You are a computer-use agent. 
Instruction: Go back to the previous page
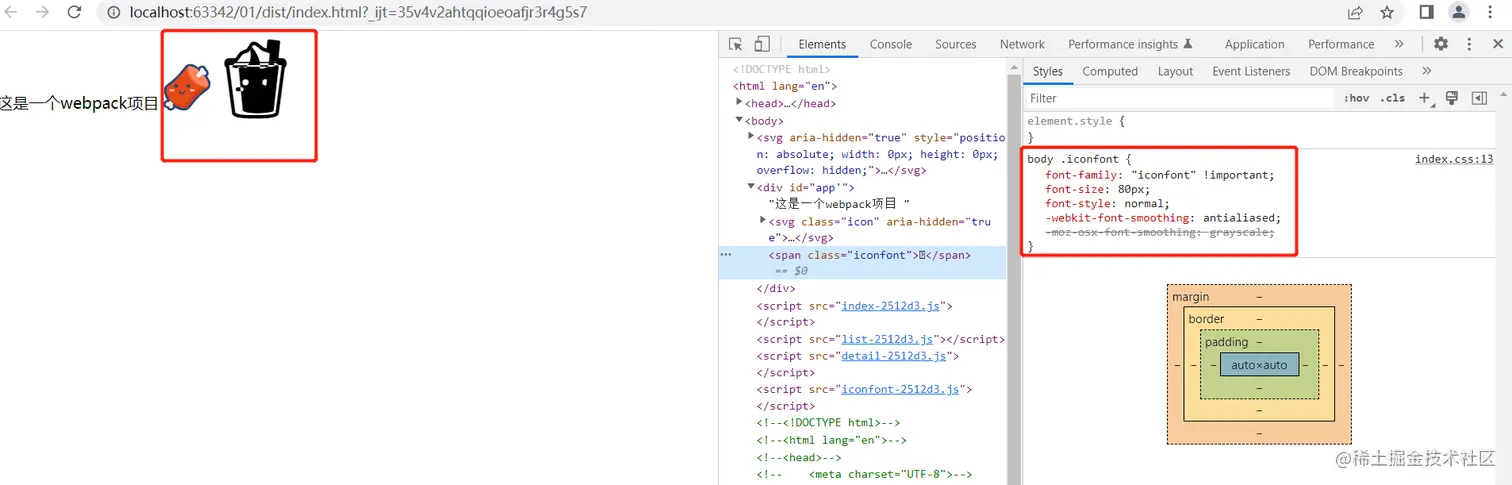point(12,12)
